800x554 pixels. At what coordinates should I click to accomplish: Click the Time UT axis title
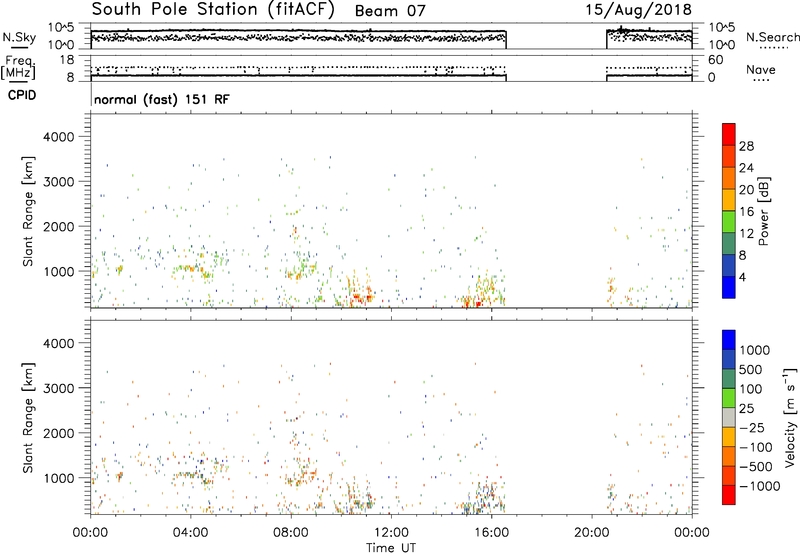coord(391,548)
